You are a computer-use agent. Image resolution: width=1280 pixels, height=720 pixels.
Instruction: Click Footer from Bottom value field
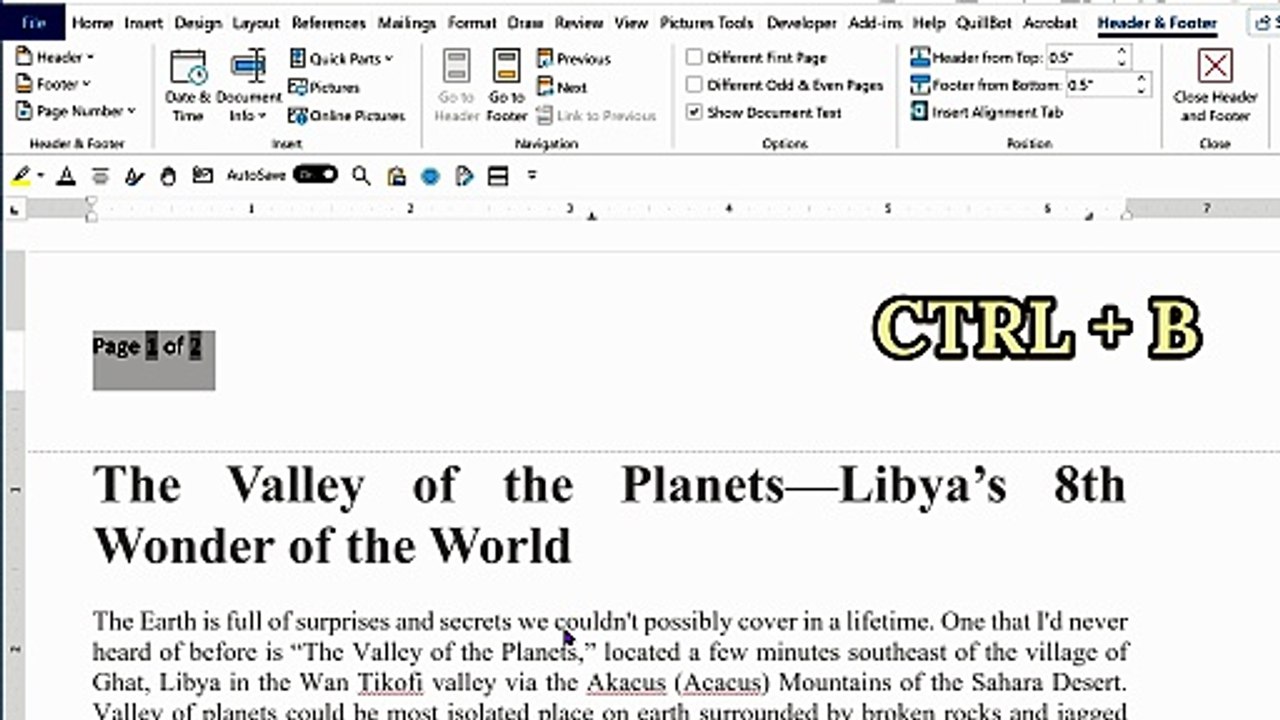click(1100, 85)
